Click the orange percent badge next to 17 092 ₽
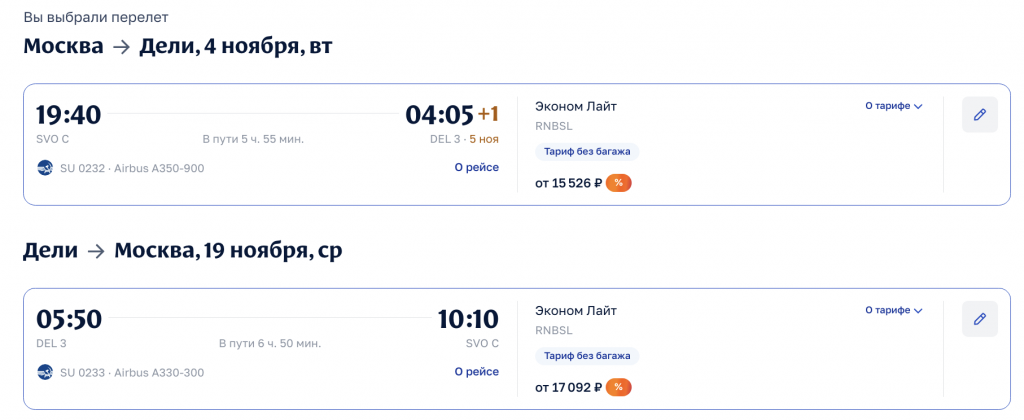This screenshot has width=1024, height=420. (619, 387)
